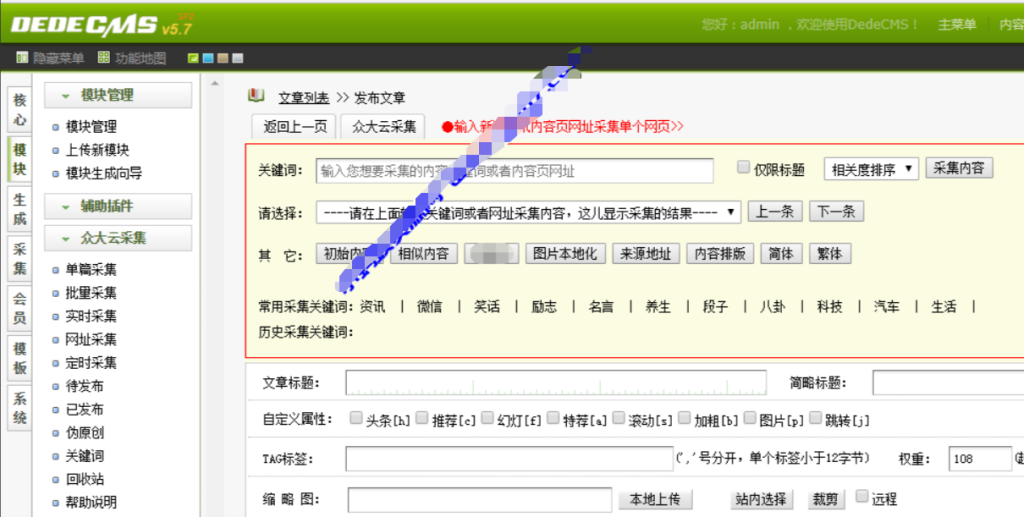Viewport: 1024px width, 517px height.
Task: Expand the 辅助插件 menu section
Action: point(118,206)
